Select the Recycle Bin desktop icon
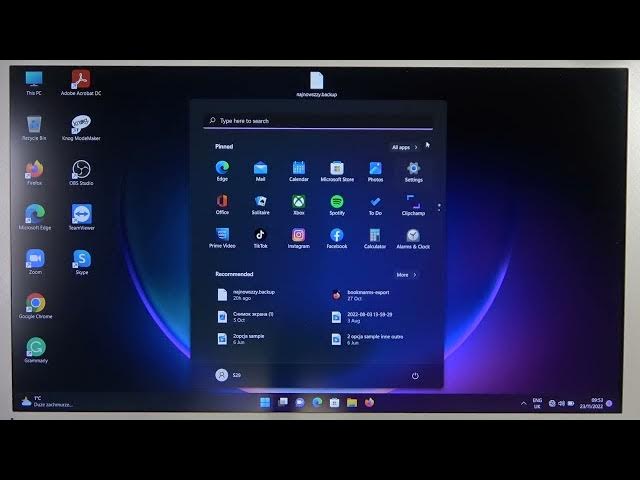 [x=34, y=128]
